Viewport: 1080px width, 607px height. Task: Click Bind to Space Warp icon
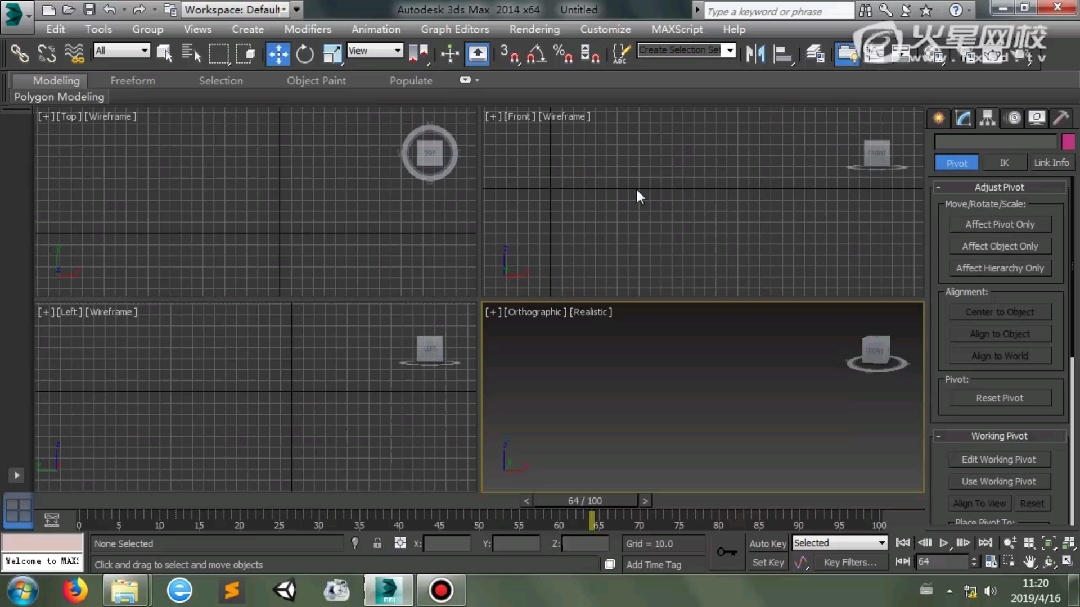tap(74, 53)
